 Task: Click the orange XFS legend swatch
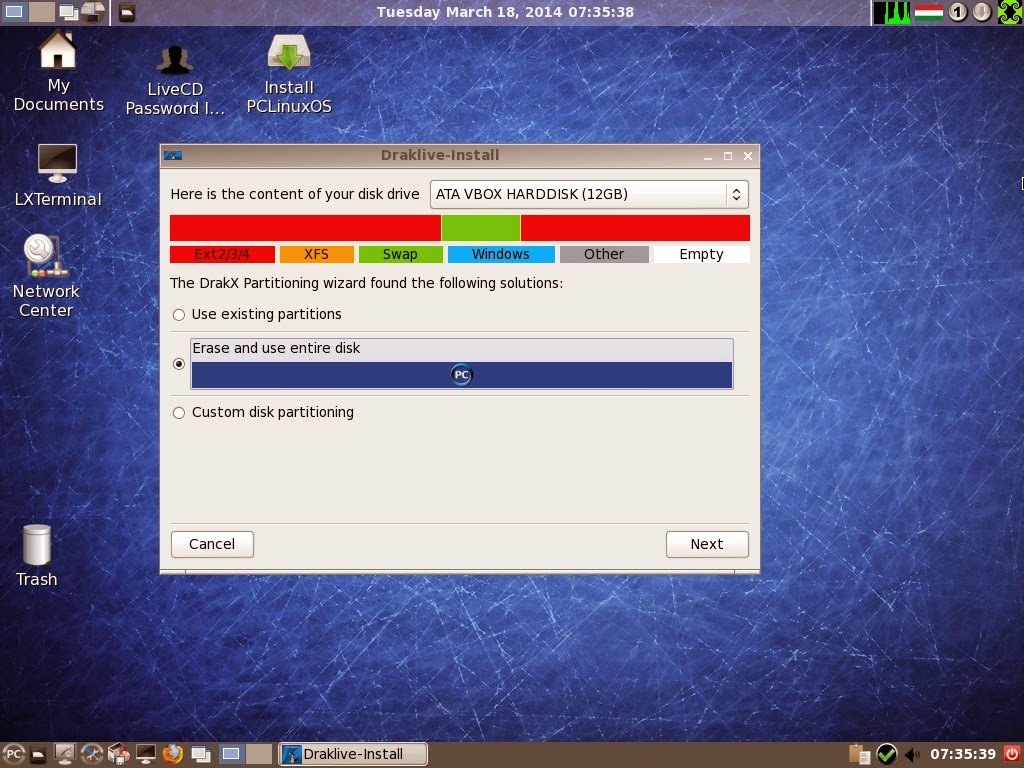pyautogui.click(x=317, y=254)
